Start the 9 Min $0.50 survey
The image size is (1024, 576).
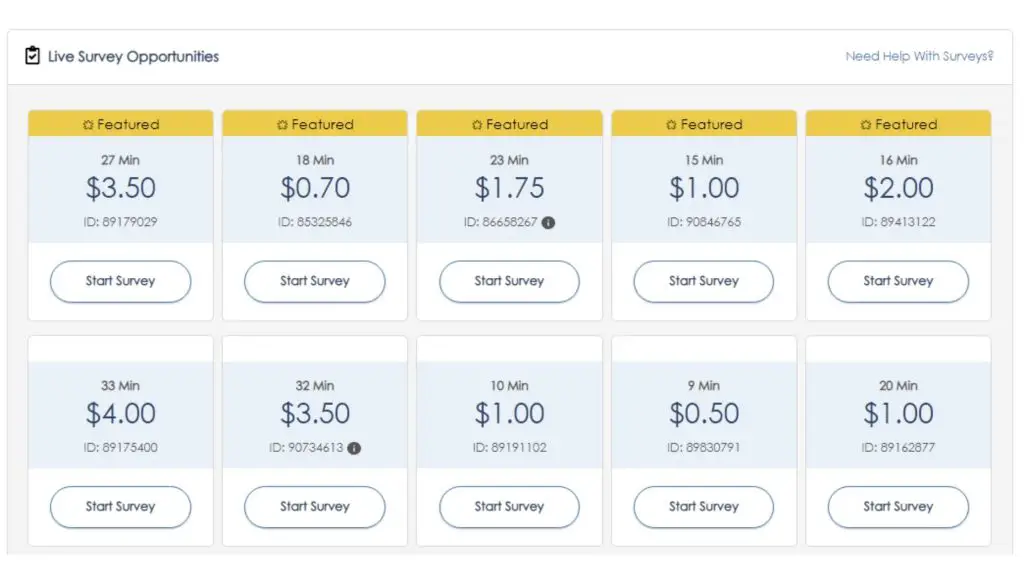tap(703, 507)
